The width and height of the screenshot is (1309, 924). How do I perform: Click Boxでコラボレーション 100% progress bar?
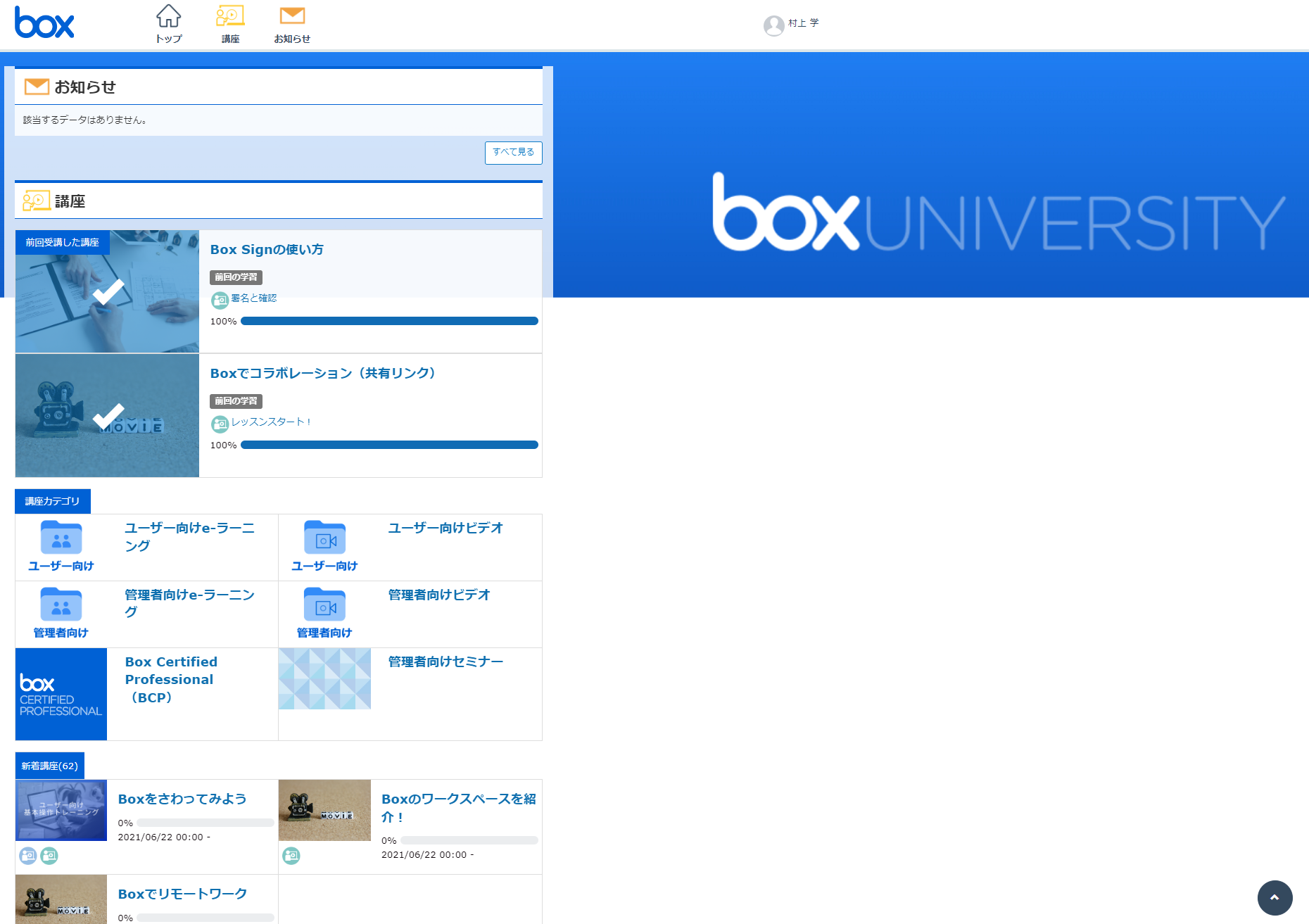click(x=389, y=445)
